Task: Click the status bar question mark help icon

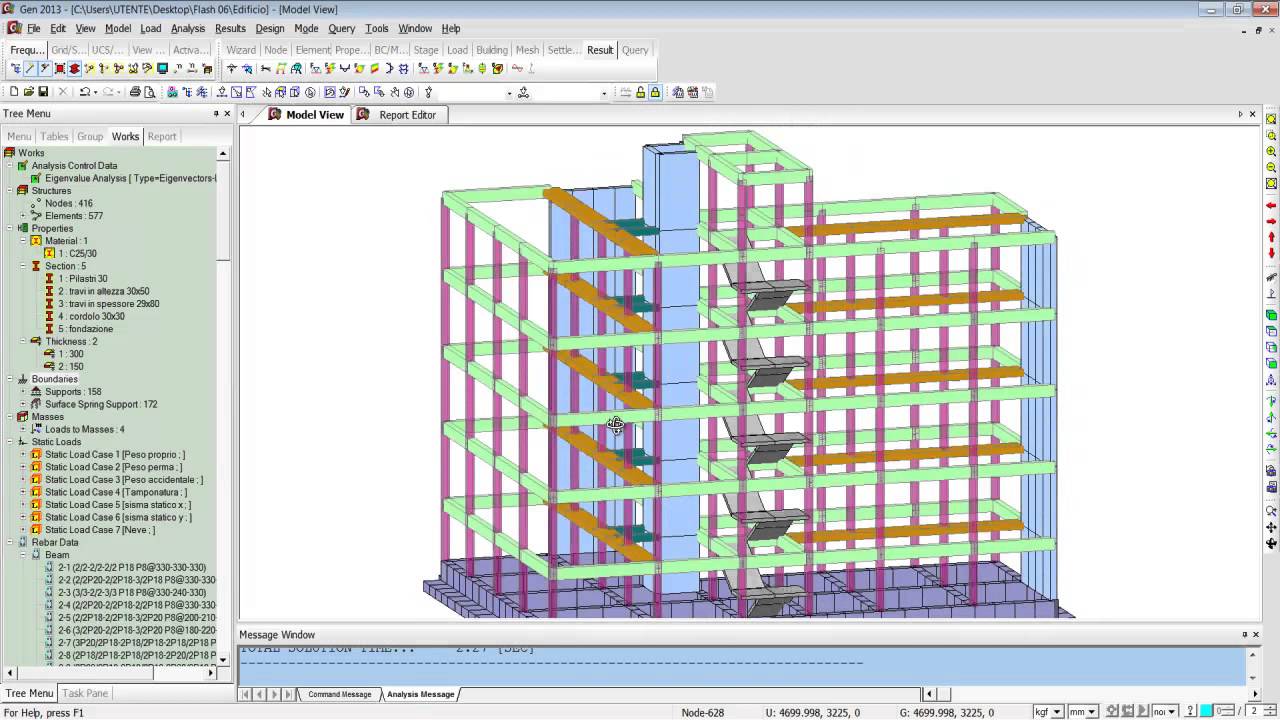Action: pos(1190,712)
